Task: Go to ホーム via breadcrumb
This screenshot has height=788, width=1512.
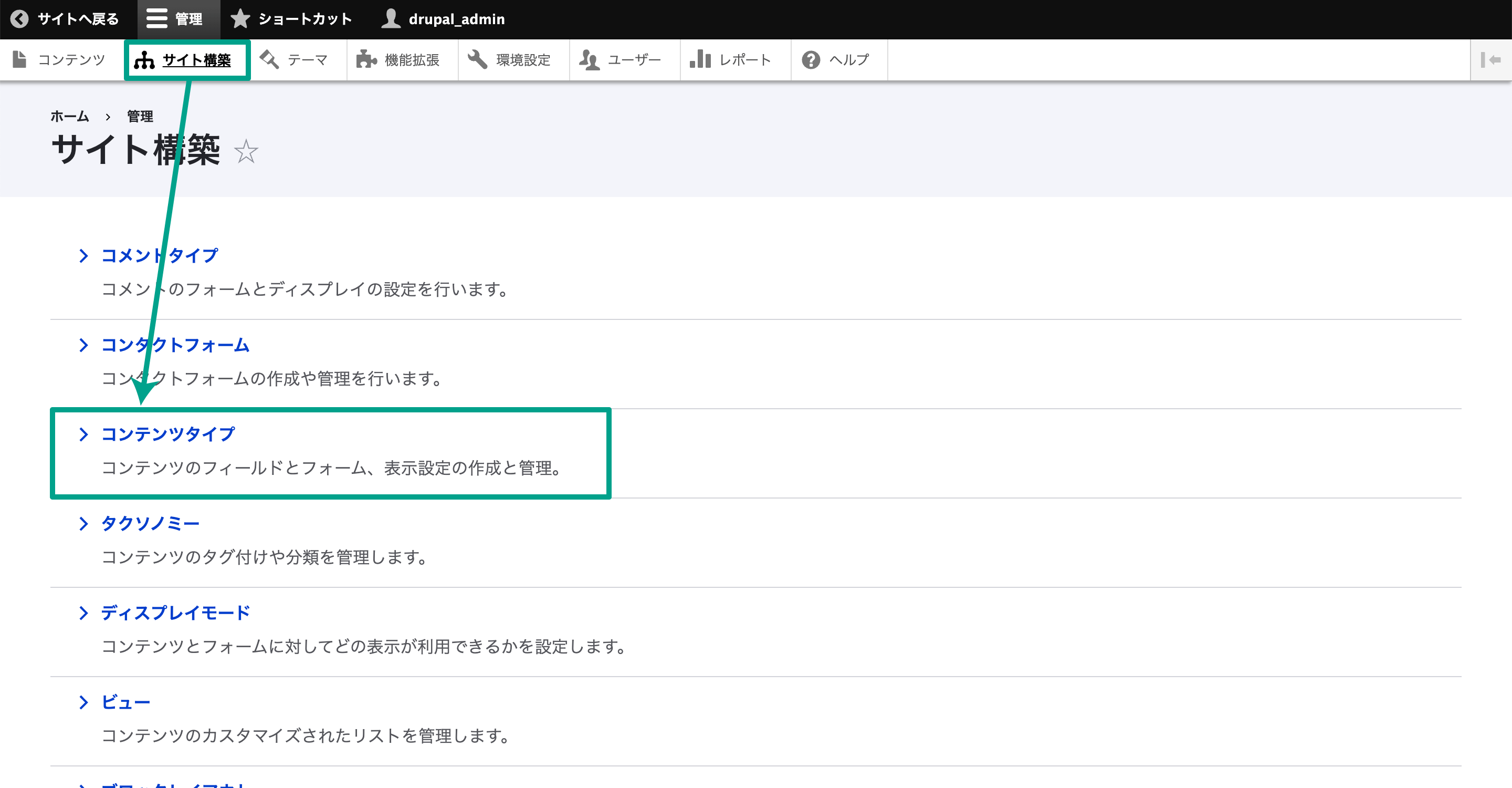Action: (69, 116)
